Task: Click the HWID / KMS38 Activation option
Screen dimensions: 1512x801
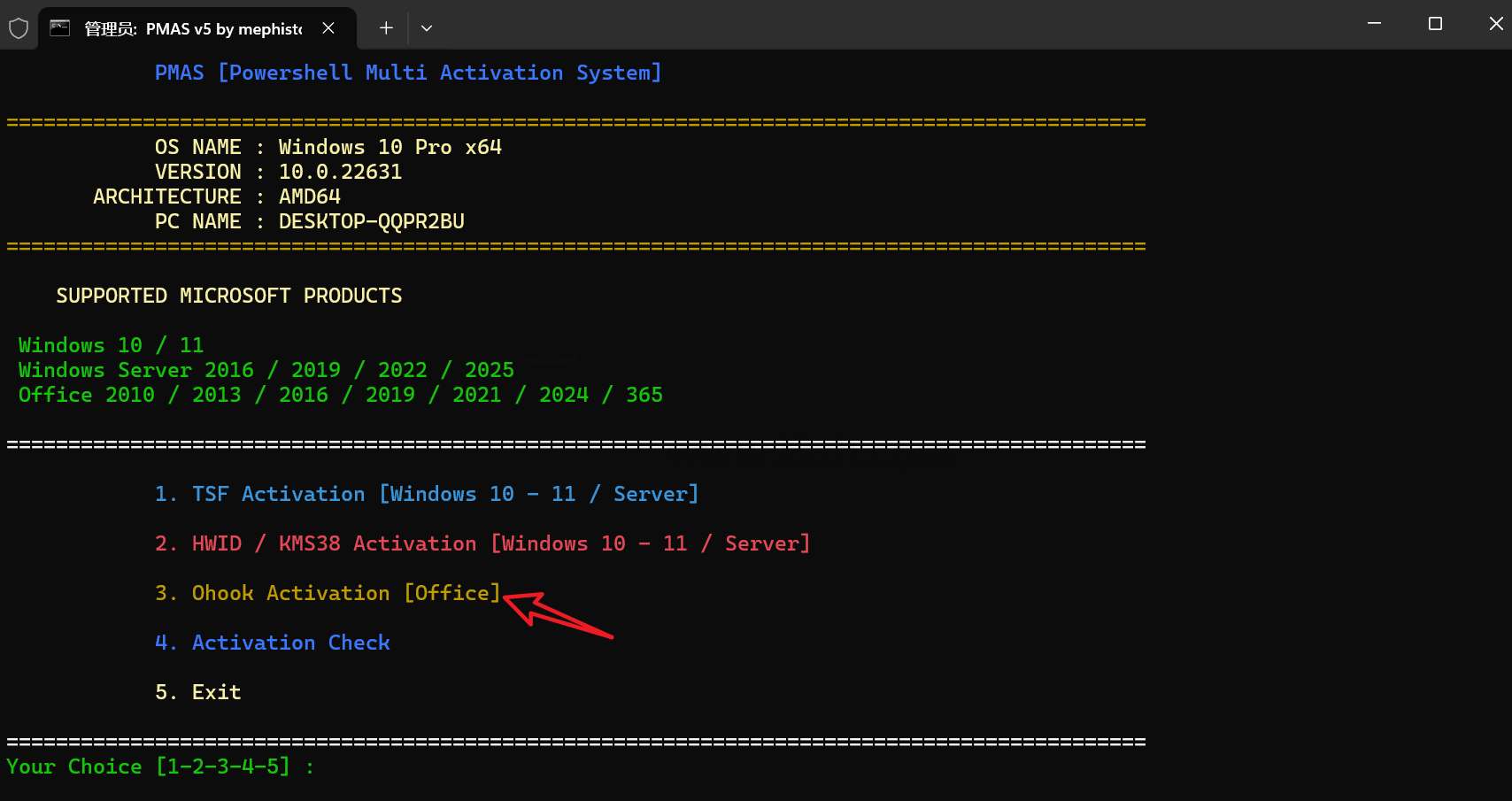Action: pos(482,543)
